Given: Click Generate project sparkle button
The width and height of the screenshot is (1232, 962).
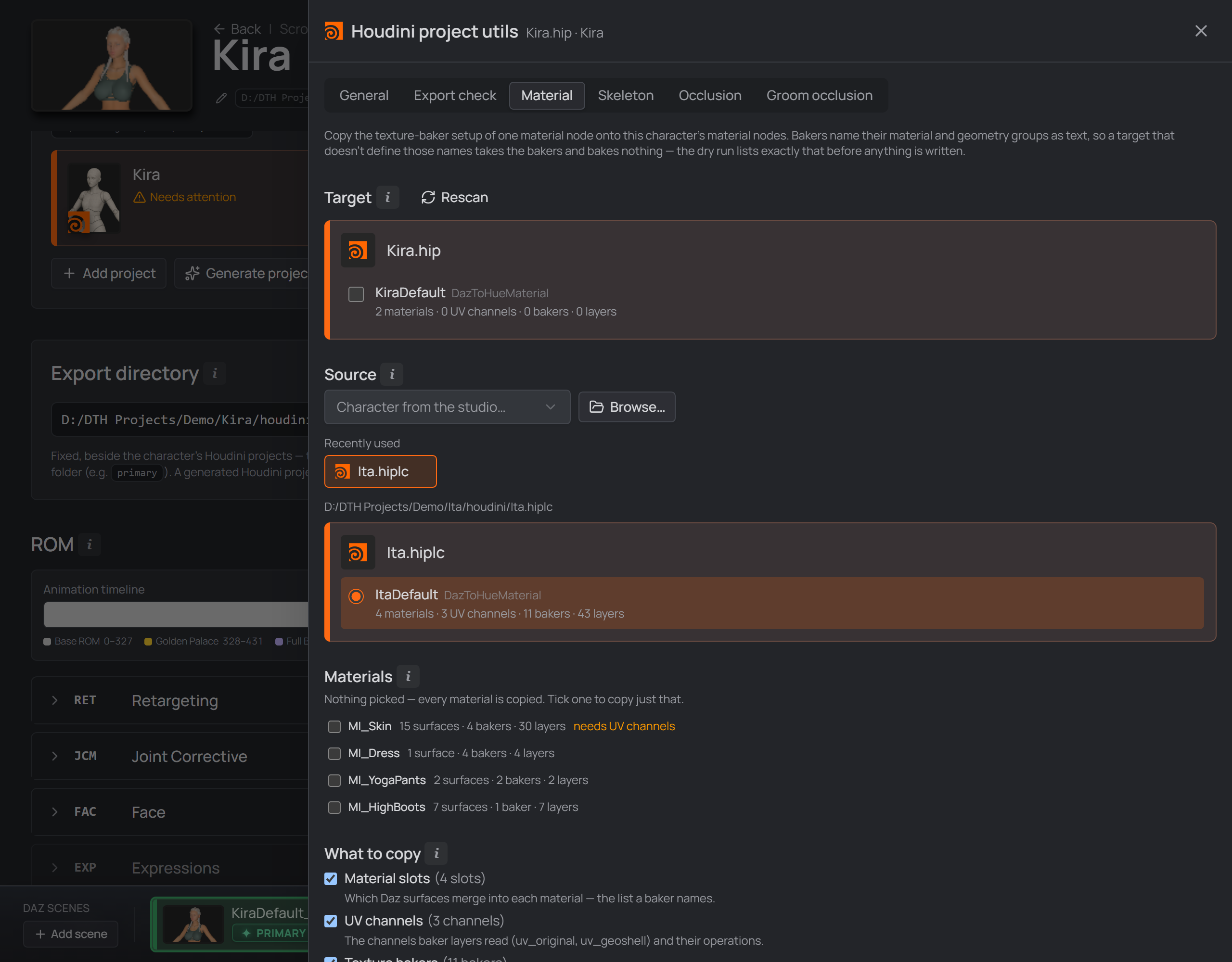Looking at the screenshot, I should point(242,274).
